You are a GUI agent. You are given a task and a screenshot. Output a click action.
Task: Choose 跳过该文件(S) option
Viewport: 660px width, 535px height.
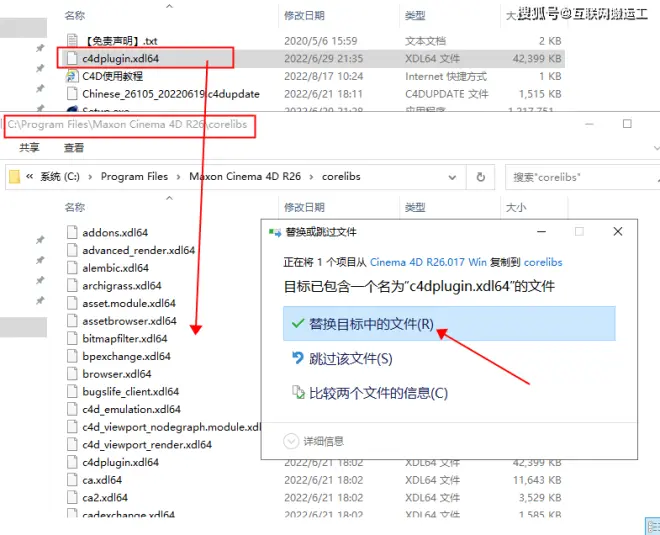pos(350,358)
